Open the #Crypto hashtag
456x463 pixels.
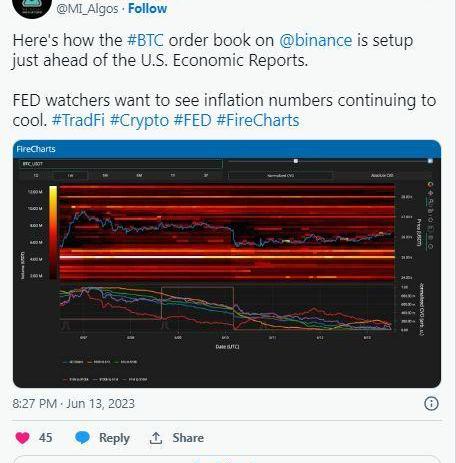point(139,121)
